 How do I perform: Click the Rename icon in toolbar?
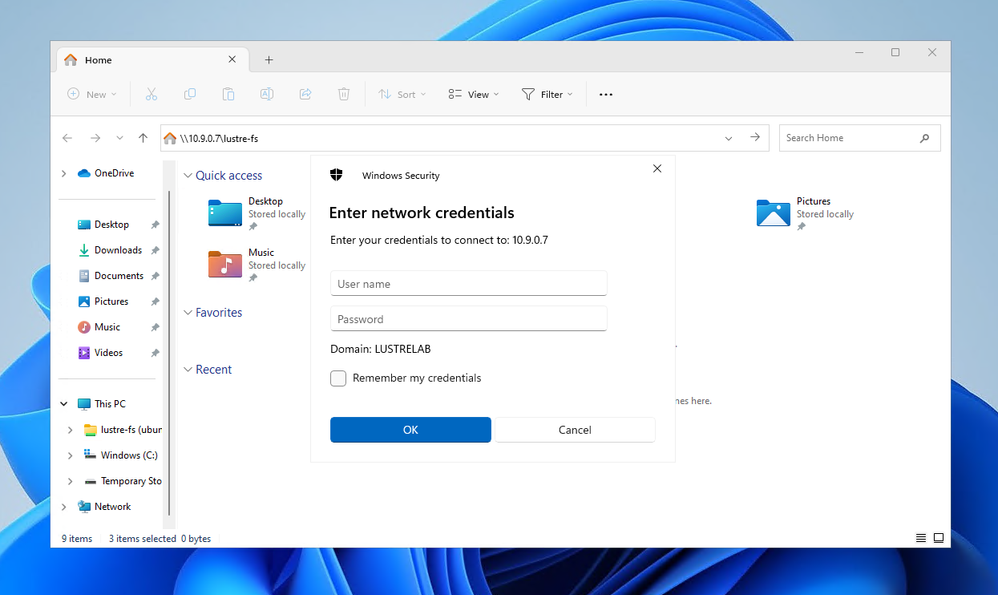click(267, 94)
